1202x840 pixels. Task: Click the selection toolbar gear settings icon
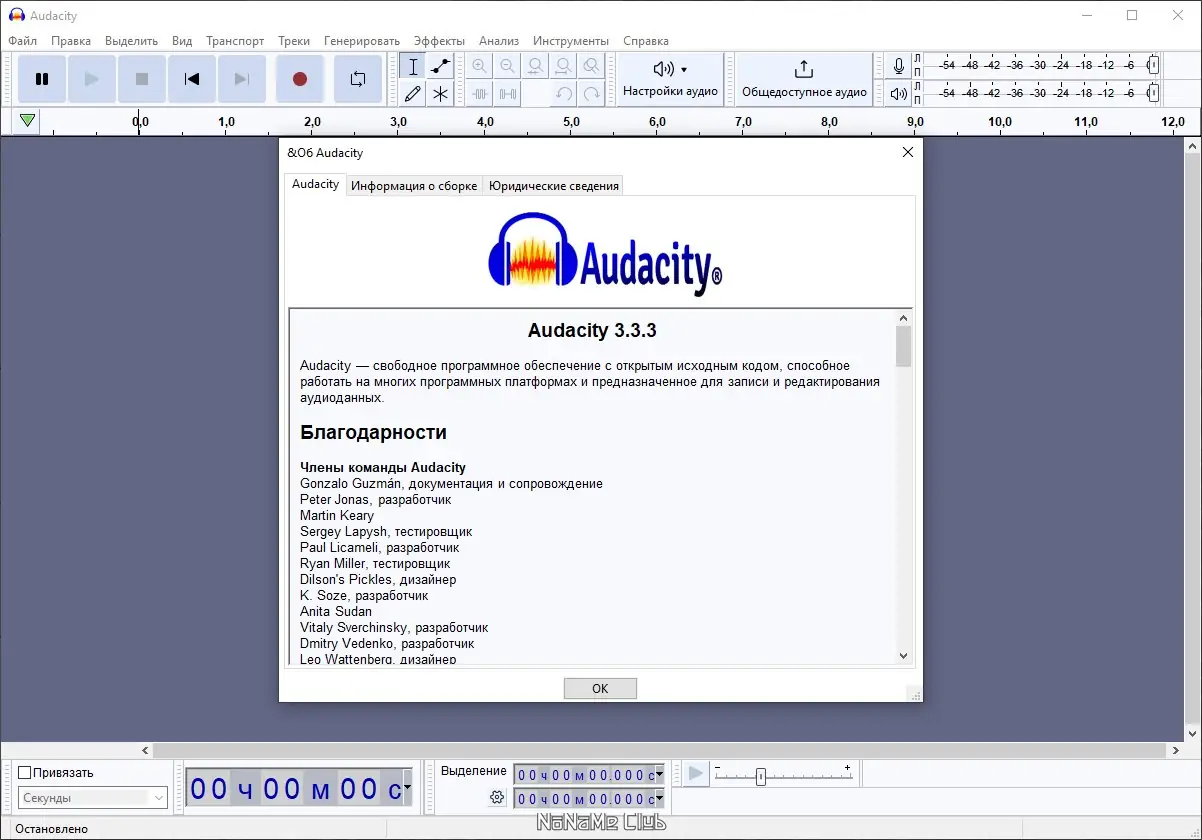497,798
